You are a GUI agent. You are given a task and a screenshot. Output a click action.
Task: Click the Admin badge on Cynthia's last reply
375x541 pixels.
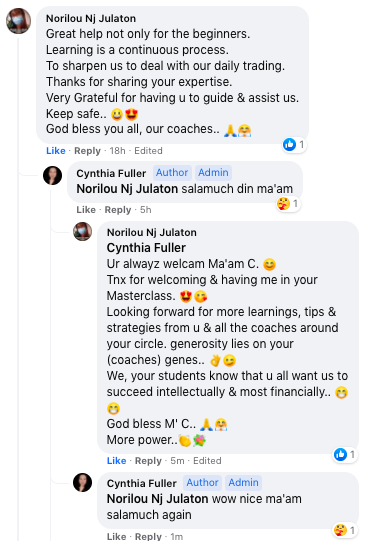pyautogui.click(x=243, y=482)
